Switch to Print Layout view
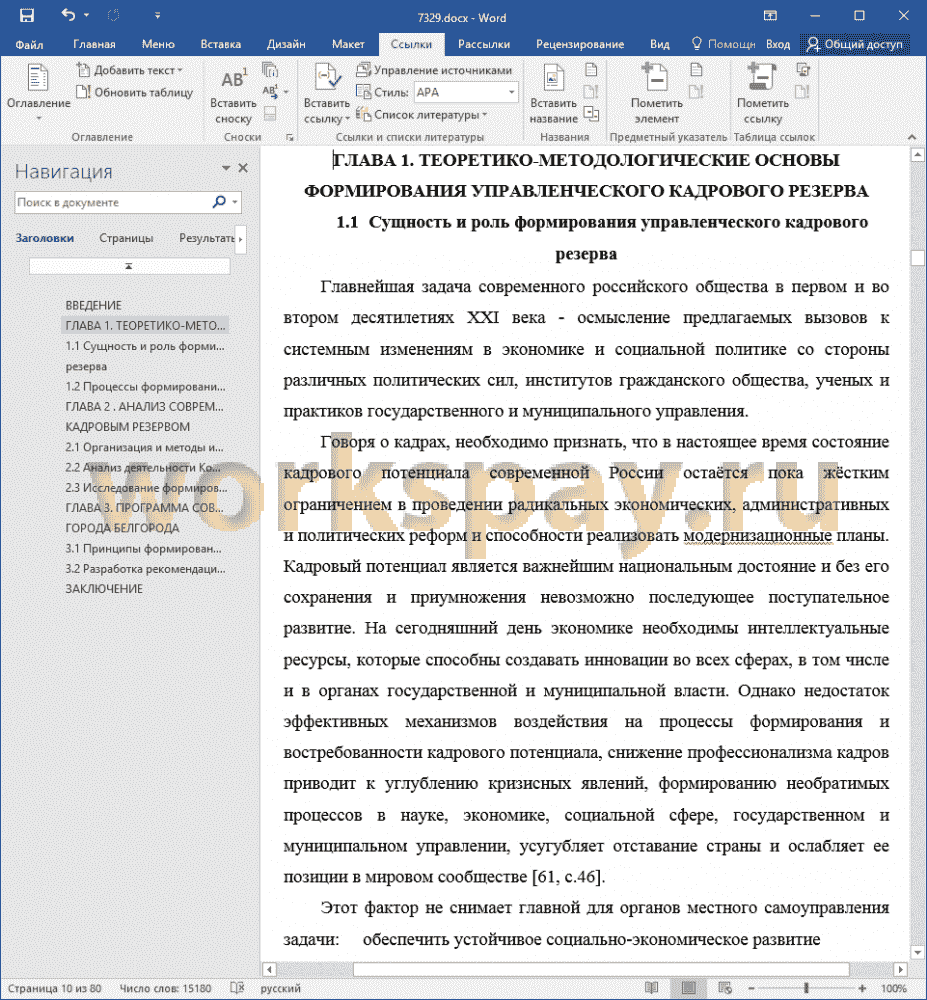The width and height of the screenshot is (927, 1000). (689, 988)
